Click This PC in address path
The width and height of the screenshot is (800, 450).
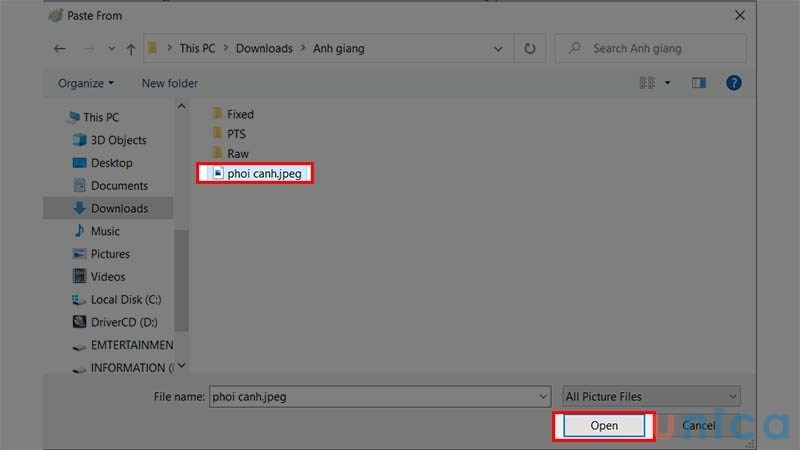[x=197, y=48]
